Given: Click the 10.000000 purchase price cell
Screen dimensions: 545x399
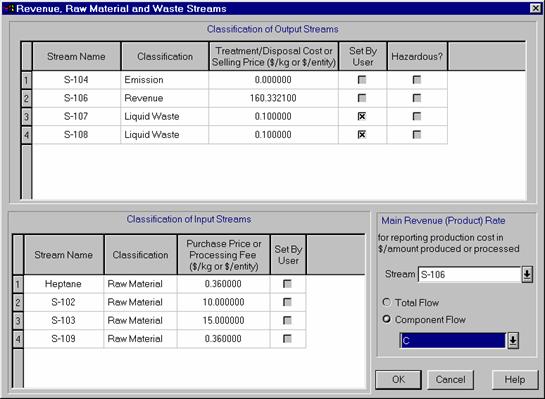Looking at the screenshot, I should pyautogui.click(x=223, y=302).
